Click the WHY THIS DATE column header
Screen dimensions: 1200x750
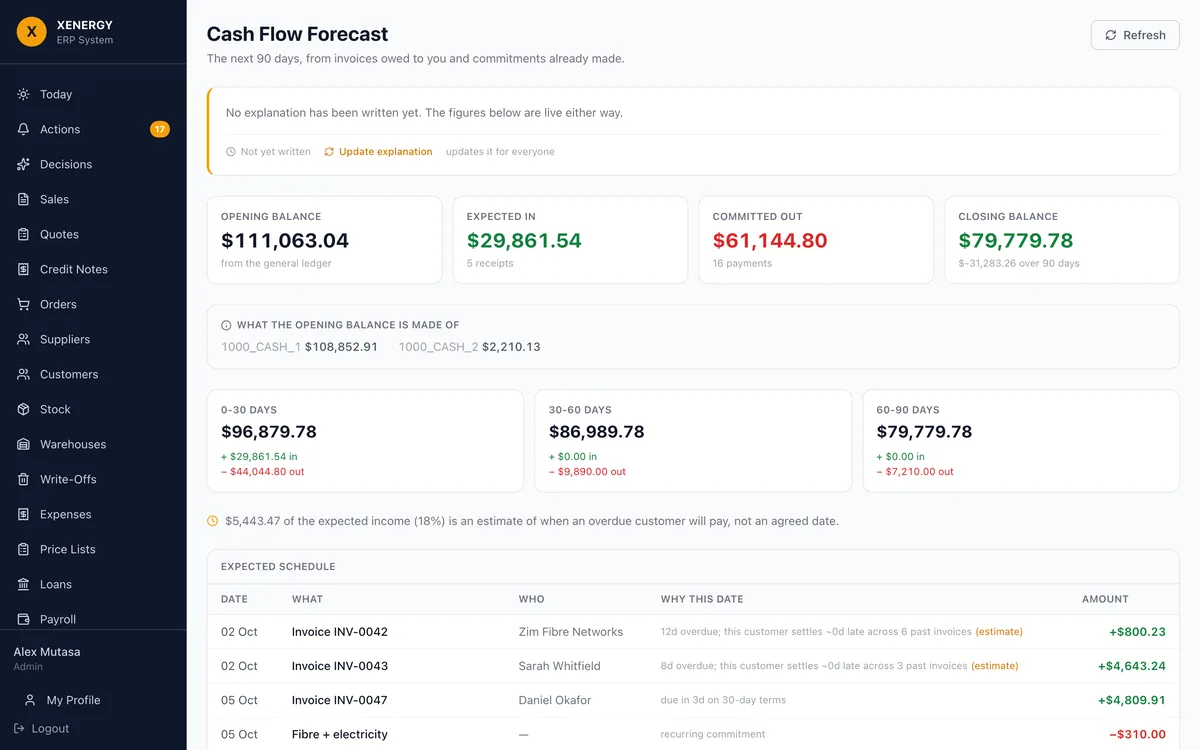point(702,599)
